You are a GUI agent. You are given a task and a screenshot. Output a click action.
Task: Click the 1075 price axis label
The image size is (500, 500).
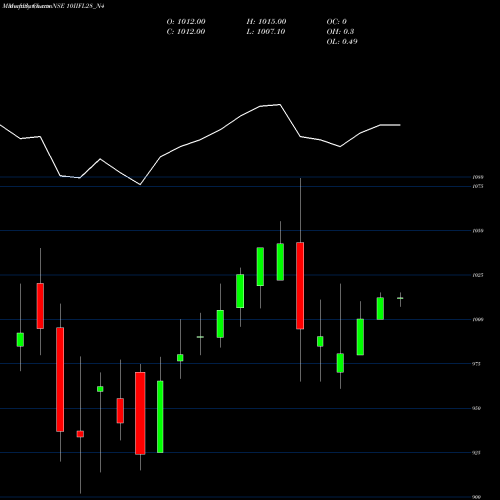(x=478, y=186)
